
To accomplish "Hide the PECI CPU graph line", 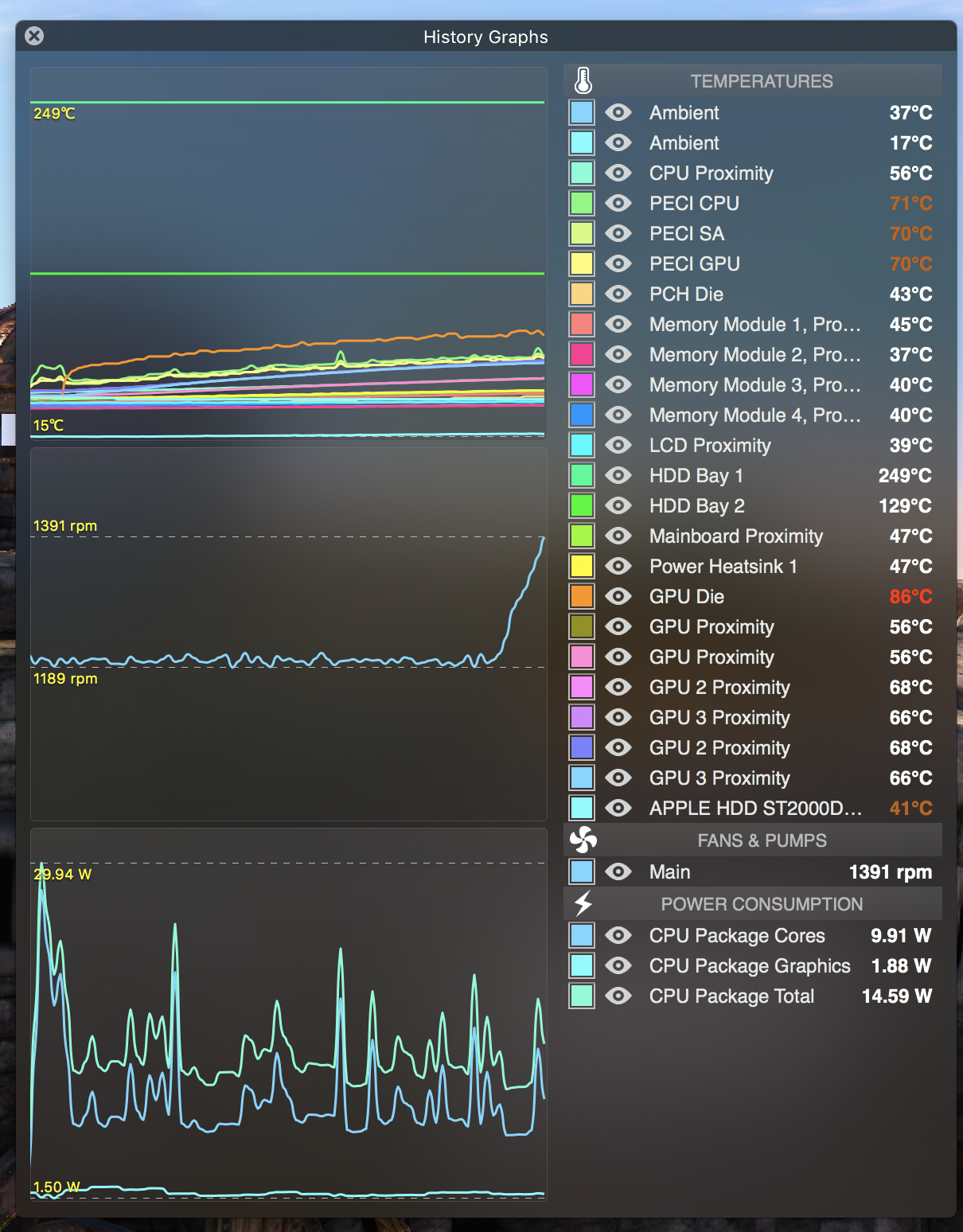I will click(x=618, y=203).
